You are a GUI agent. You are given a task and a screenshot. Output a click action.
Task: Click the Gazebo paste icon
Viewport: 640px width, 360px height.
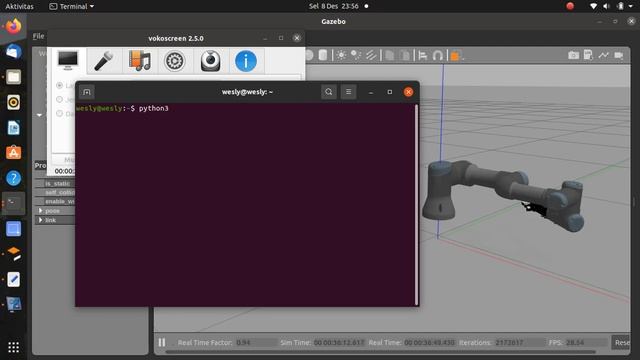point(404,55)
